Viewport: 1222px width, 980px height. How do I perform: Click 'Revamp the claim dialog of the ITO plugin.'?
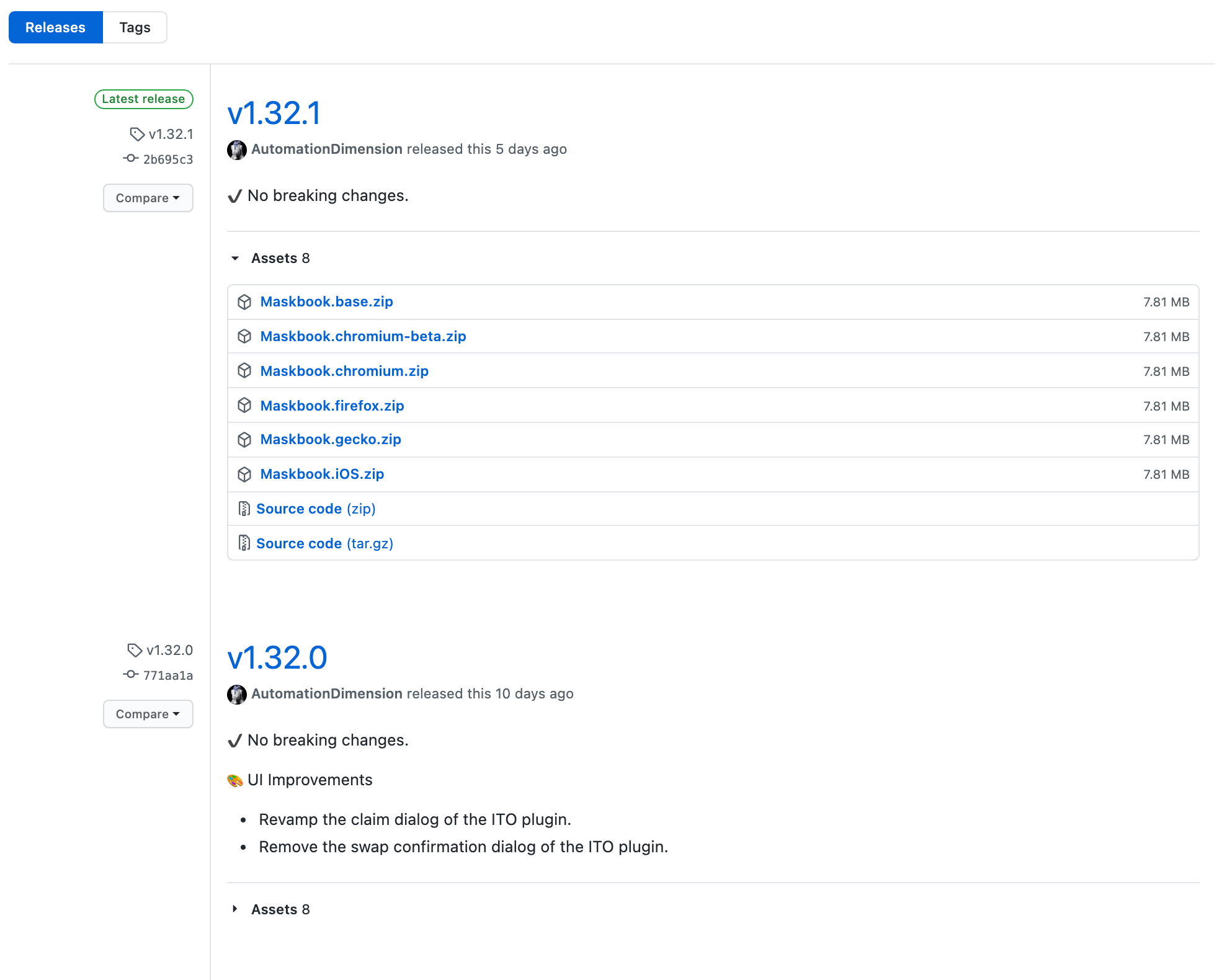(x=415, y=820)
